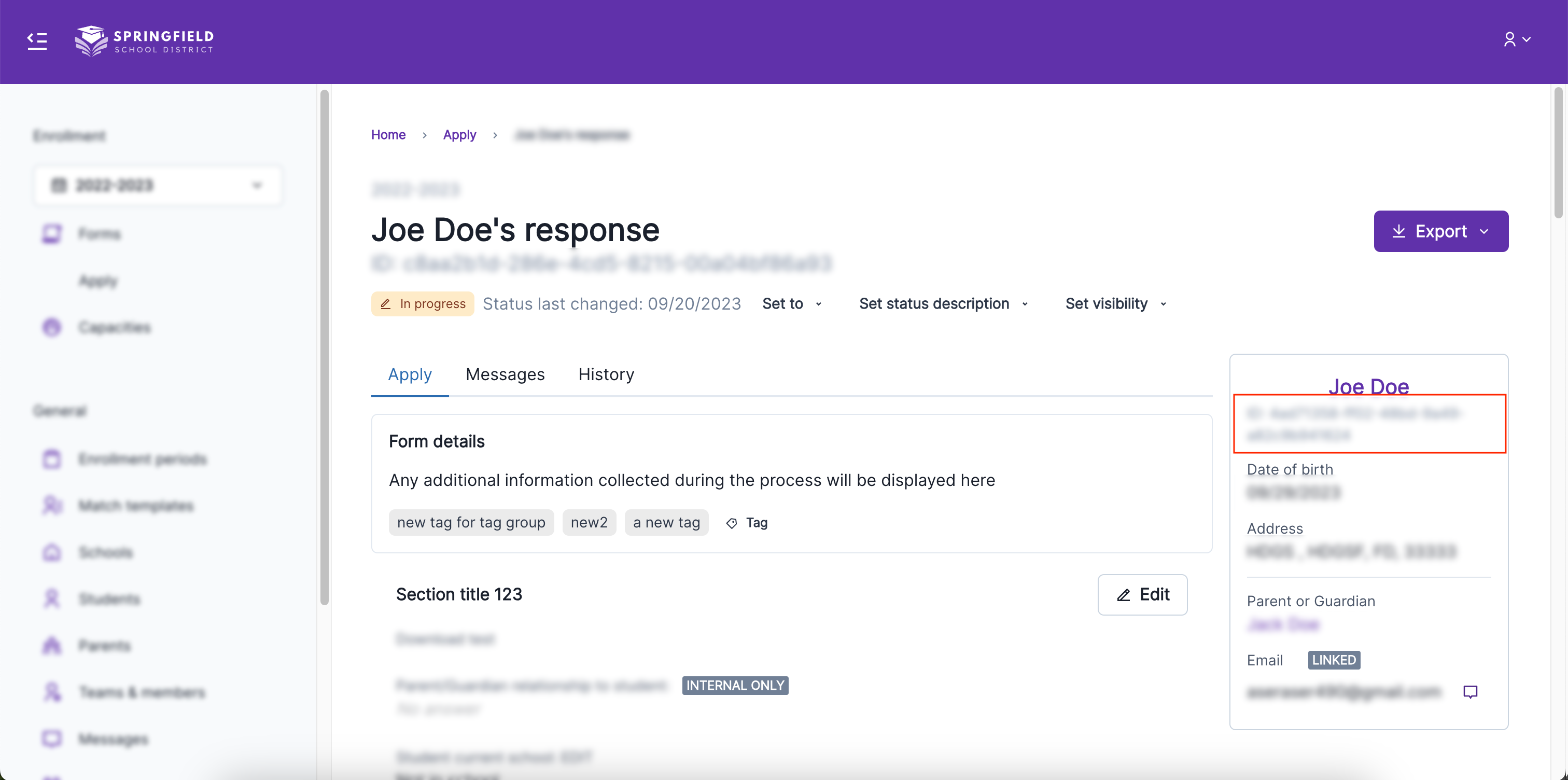Open Schools from the sidebar
1568x780 pixels.
(x=105, y=552)
